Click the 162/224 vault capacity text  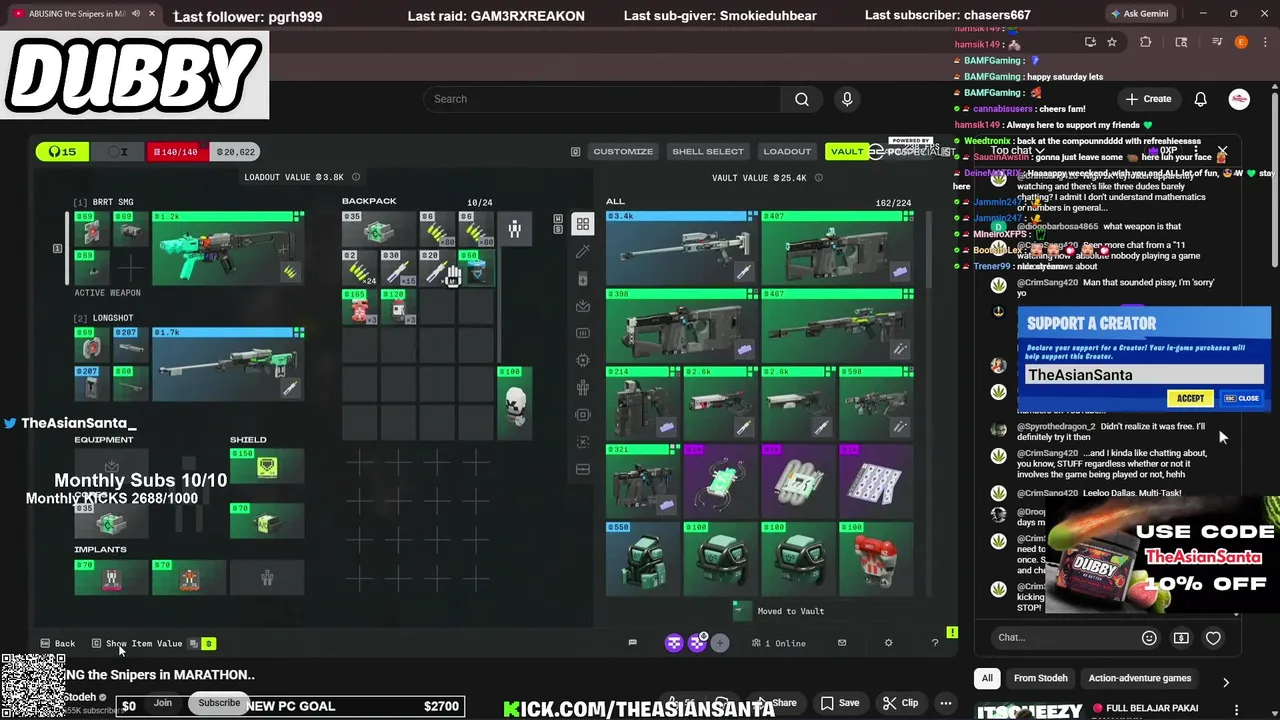pos(893,203)
